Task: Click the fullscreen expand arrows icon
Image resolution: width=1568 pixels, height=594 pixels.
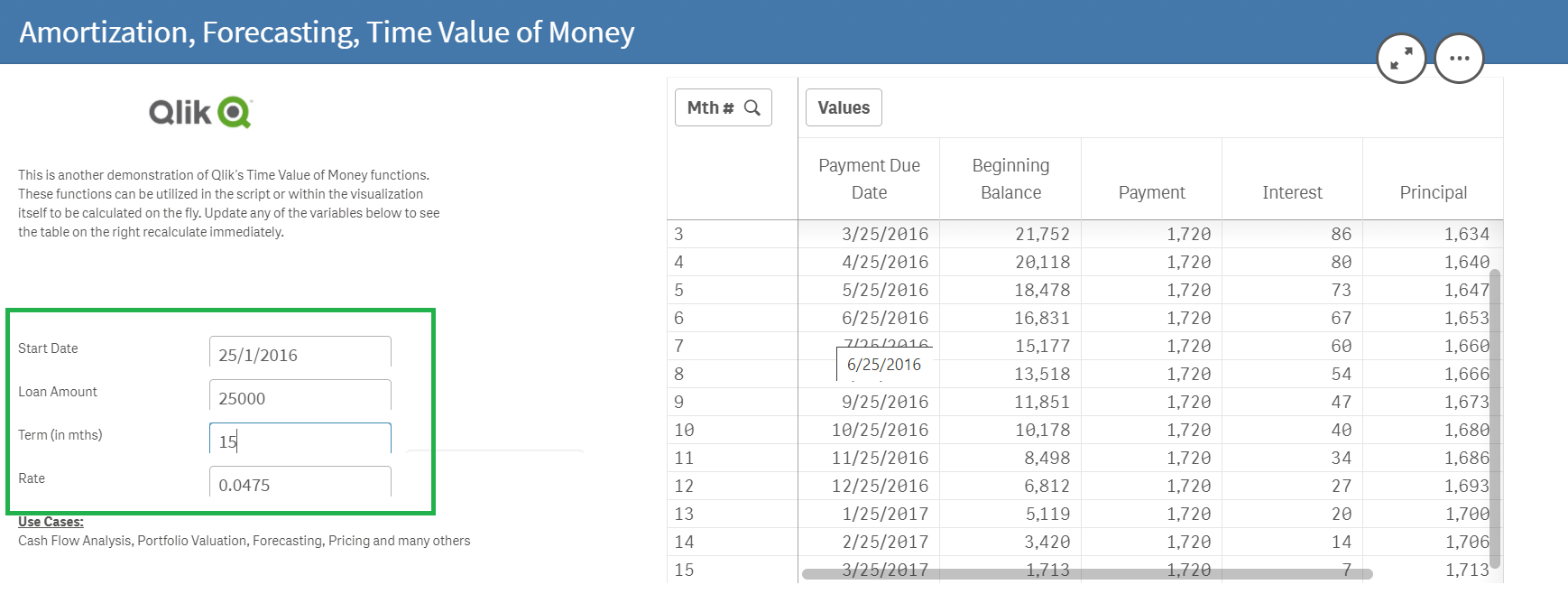Action: [1400, 59]
